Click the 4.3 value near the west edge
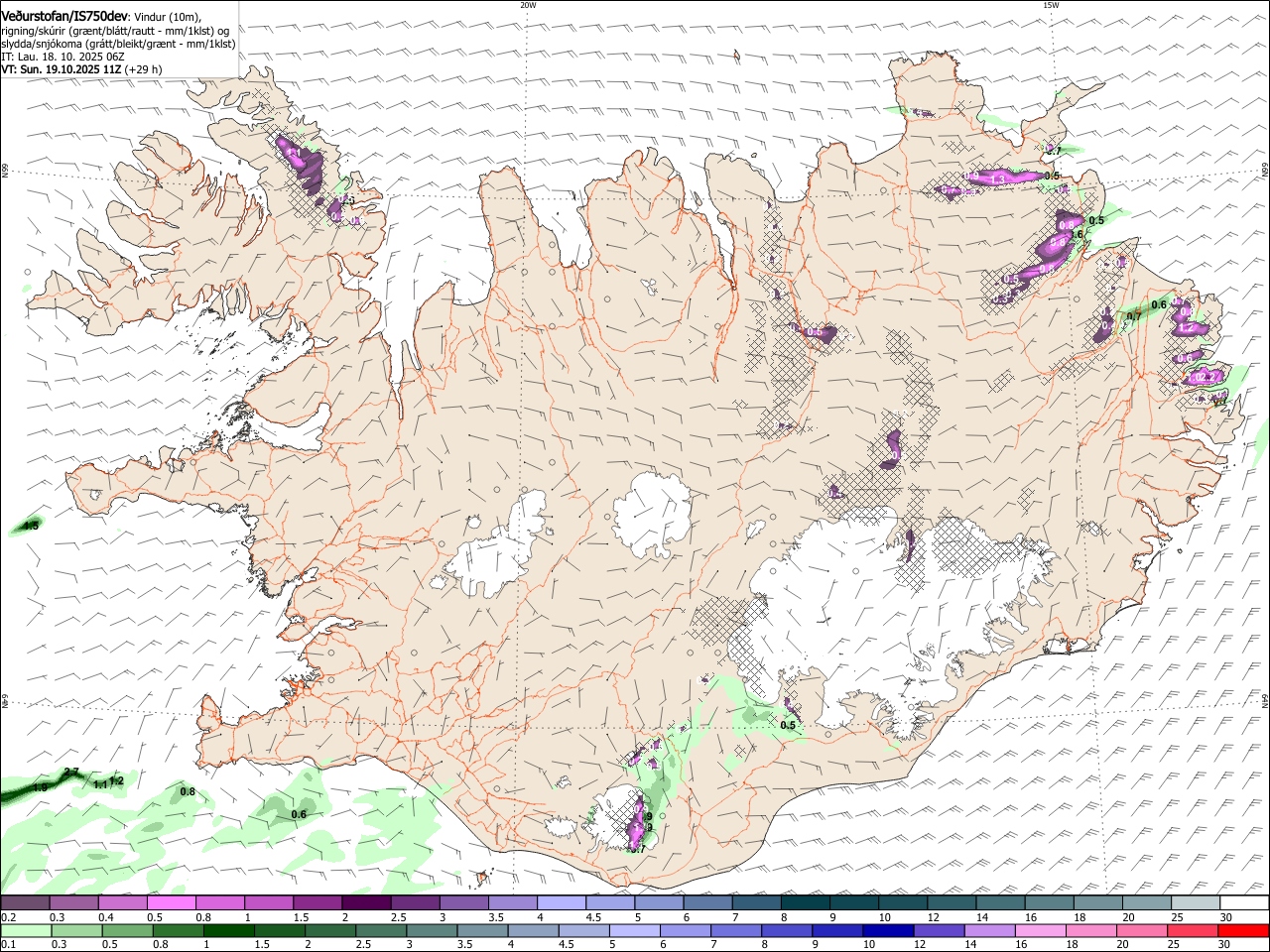 tap(31, 526)
